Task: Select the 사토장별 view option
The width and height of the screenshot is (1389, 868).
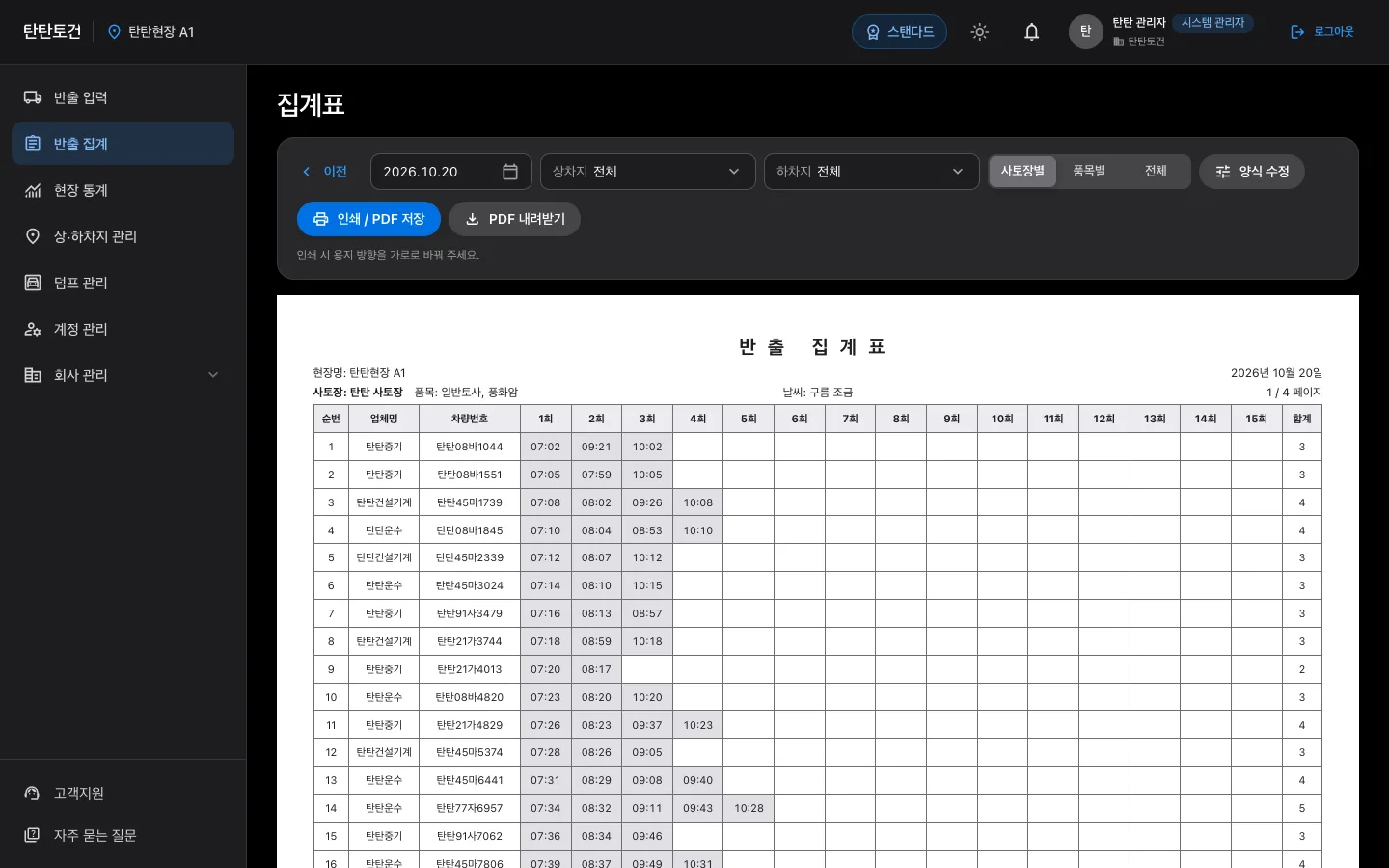Action: coord(1022,172)
